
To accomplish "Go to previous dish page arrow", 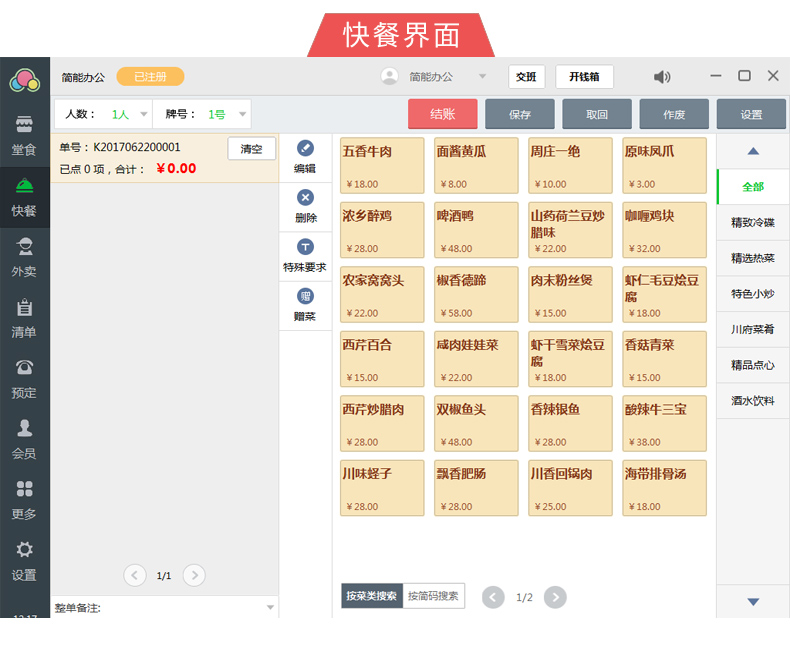I will [493, 598].
